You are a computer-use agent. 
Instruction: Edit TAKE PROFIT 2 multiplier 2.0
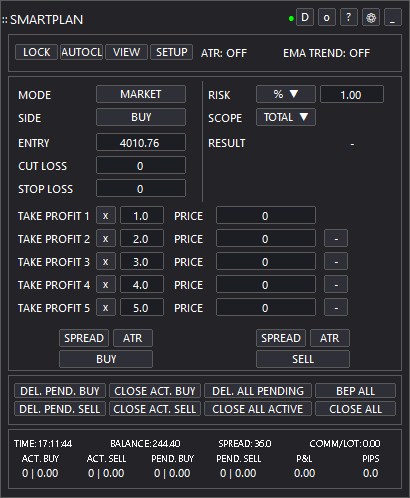[142, 238]
